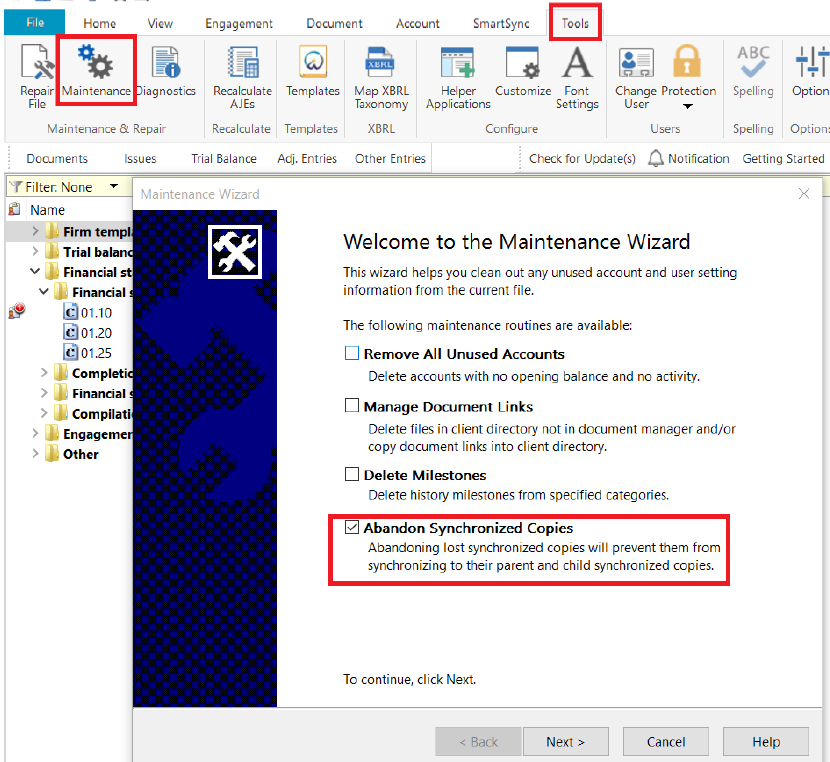Open Helper Applications
Screen dimensions: 830x762
point(458,77)
